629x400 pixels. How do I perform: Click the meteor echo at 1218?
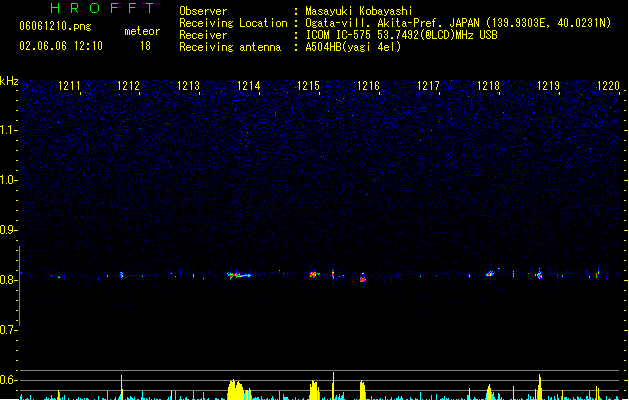click(490, 274)
